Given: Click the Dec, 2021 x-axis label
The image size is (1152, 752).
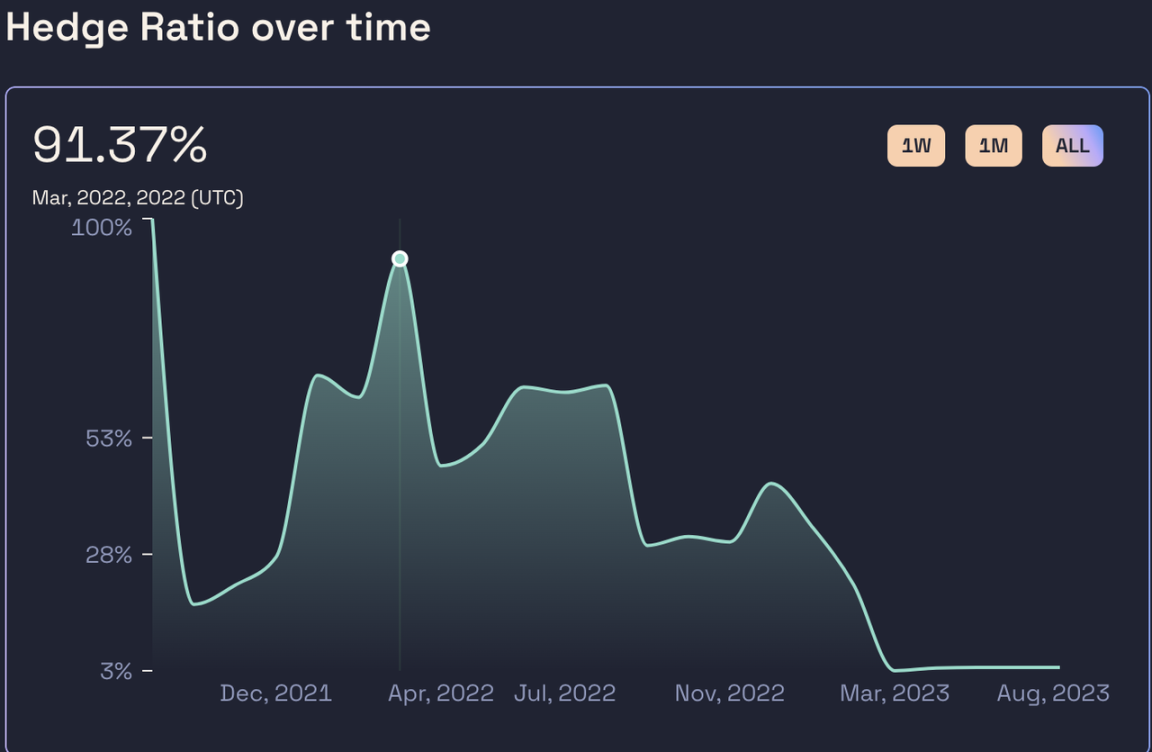Looking at the screenshot, I should pos(275,693).
